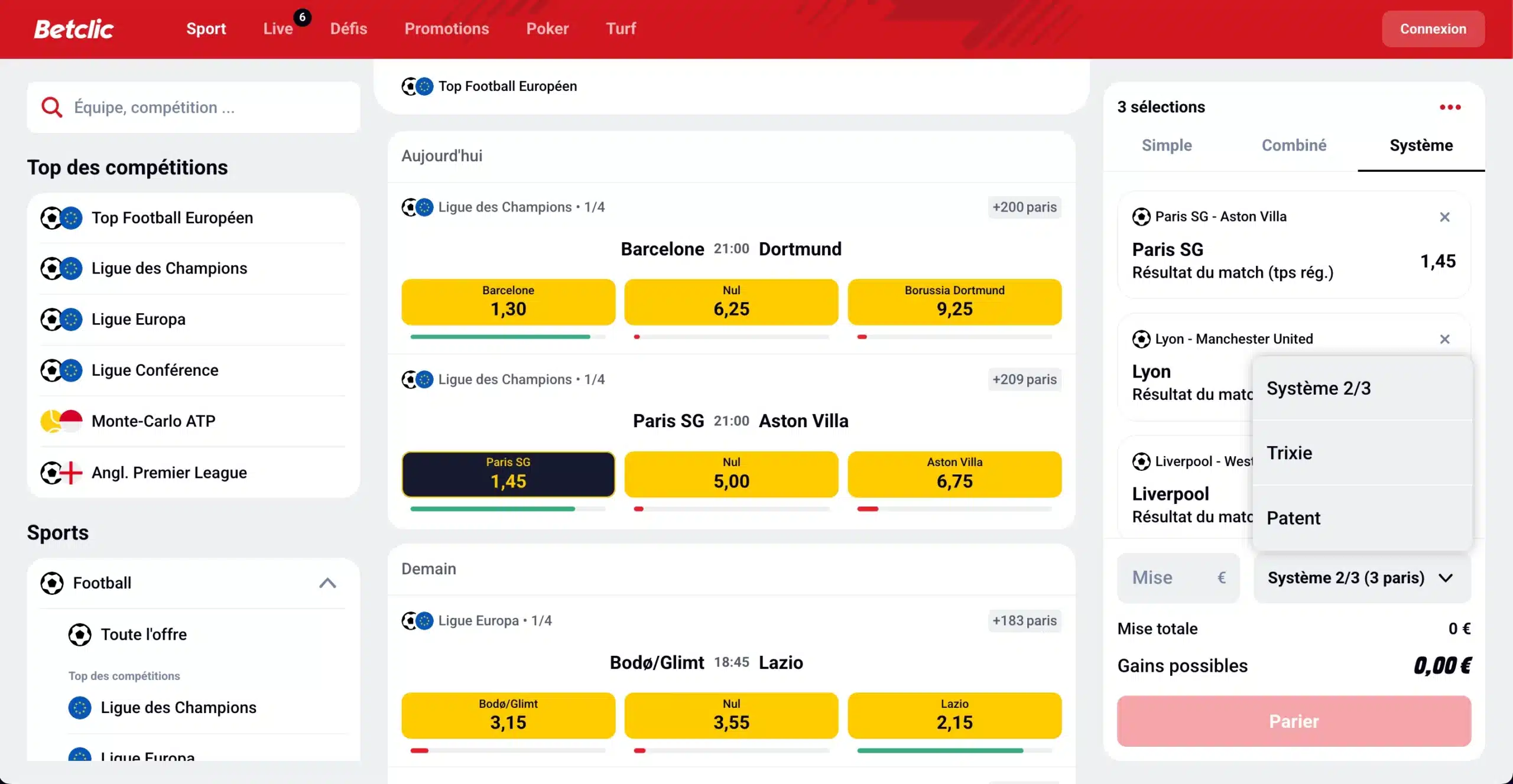The image size is (1513, 784).
Task: Open Monte-Carlo ATP competition link
Action: click(193, 421)
